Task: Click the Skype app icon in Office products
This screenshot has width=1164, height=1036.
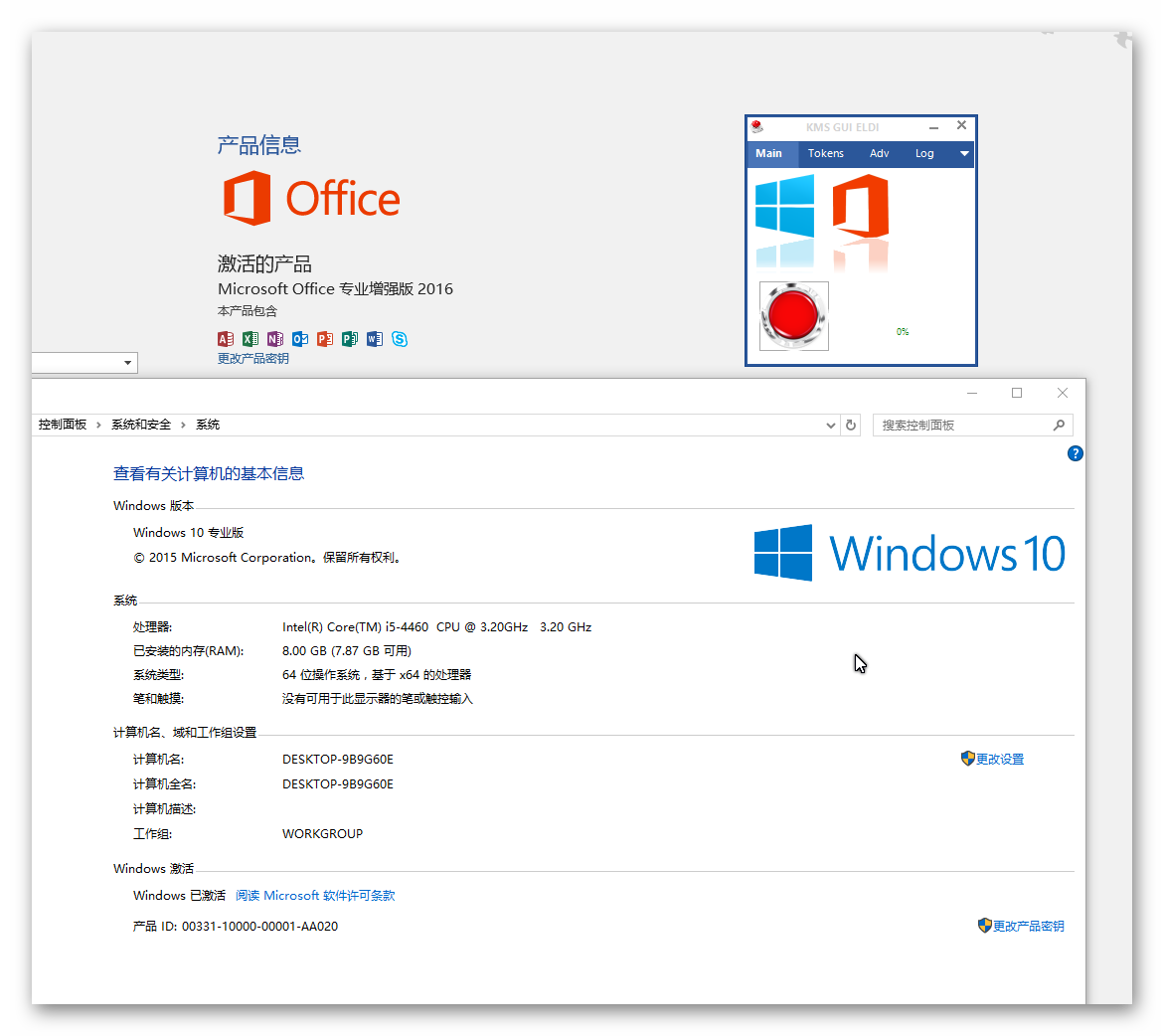Action: [x=400, y=339]
